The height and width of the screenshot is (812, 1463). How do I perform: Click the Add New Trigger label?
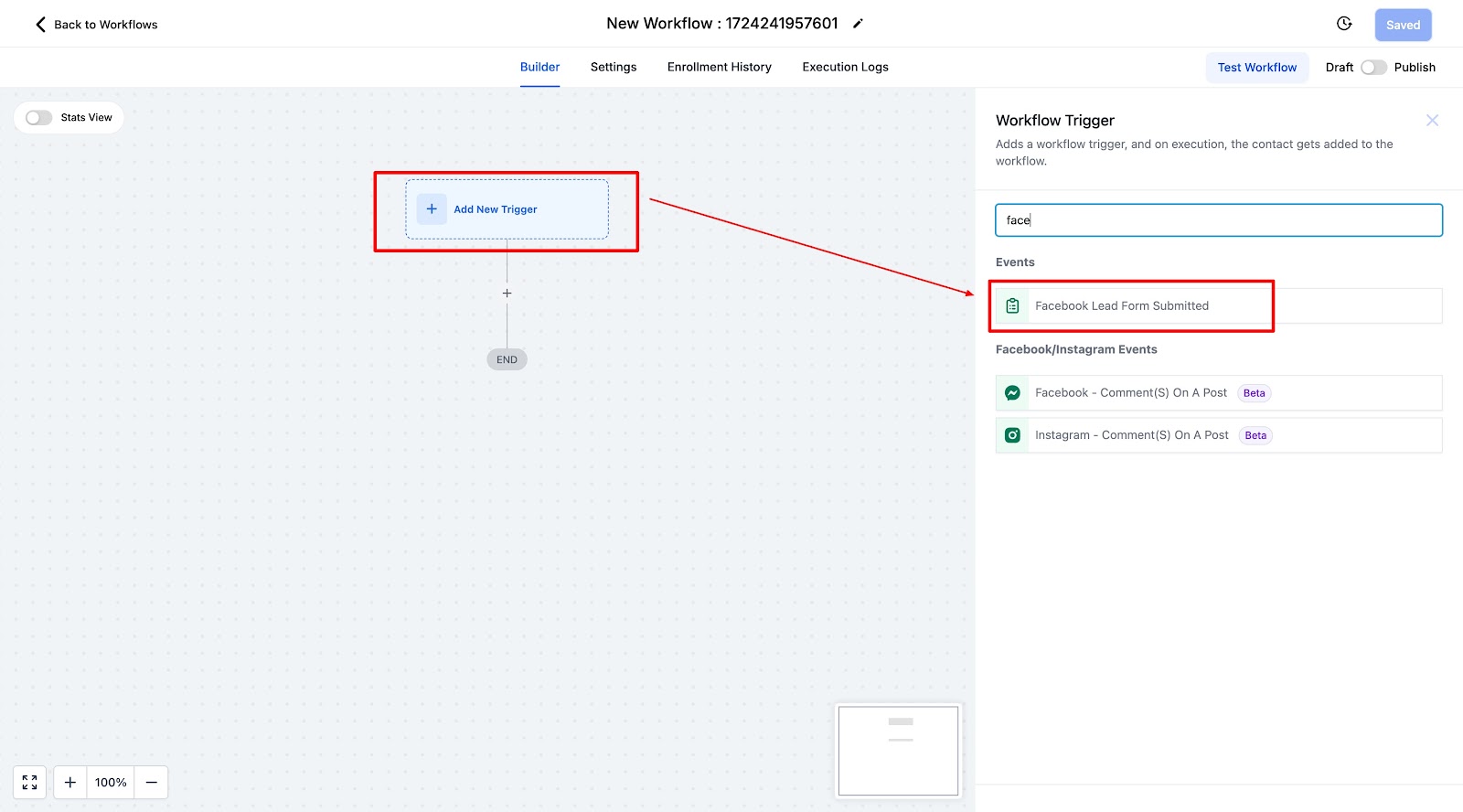pos(496,209)
